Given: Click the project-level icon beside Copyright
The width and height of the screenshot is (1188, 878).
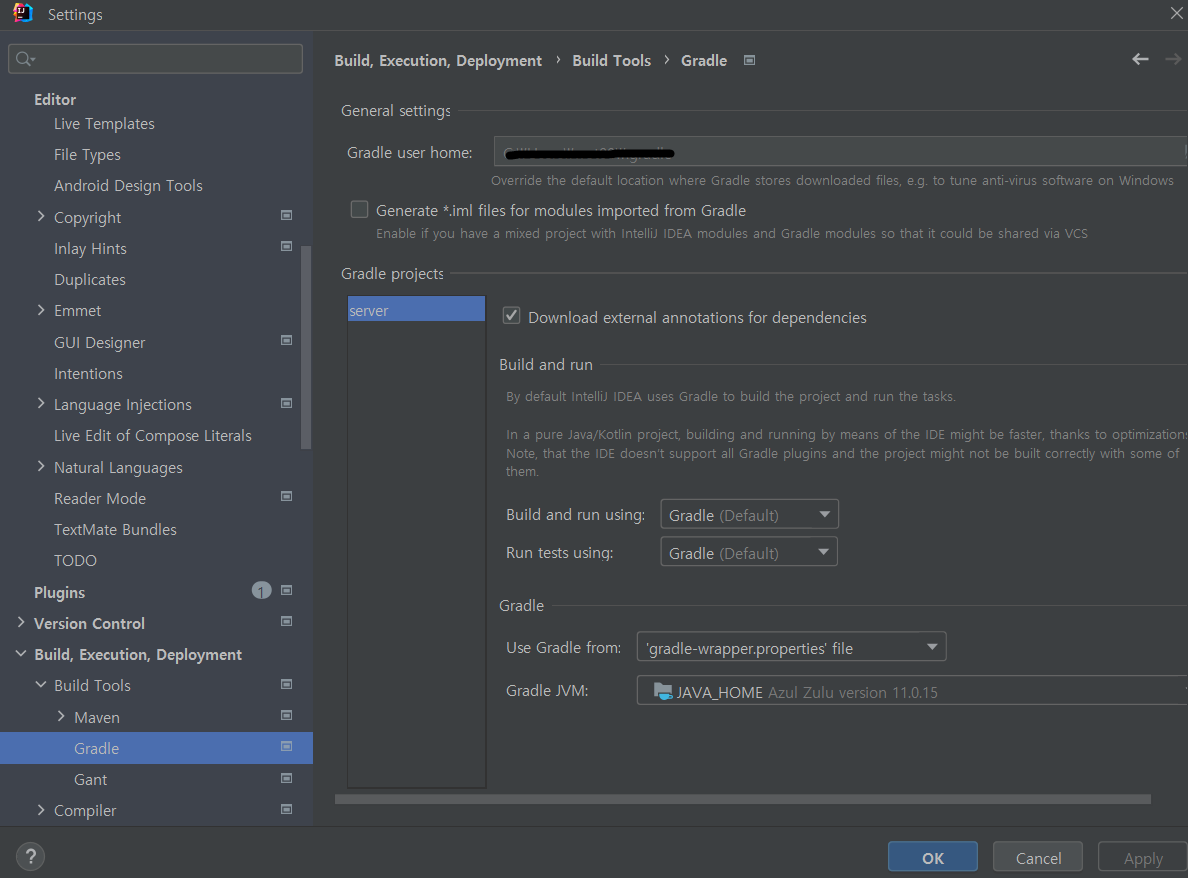Looking at the screenshot, I should [x=286, y=216].
